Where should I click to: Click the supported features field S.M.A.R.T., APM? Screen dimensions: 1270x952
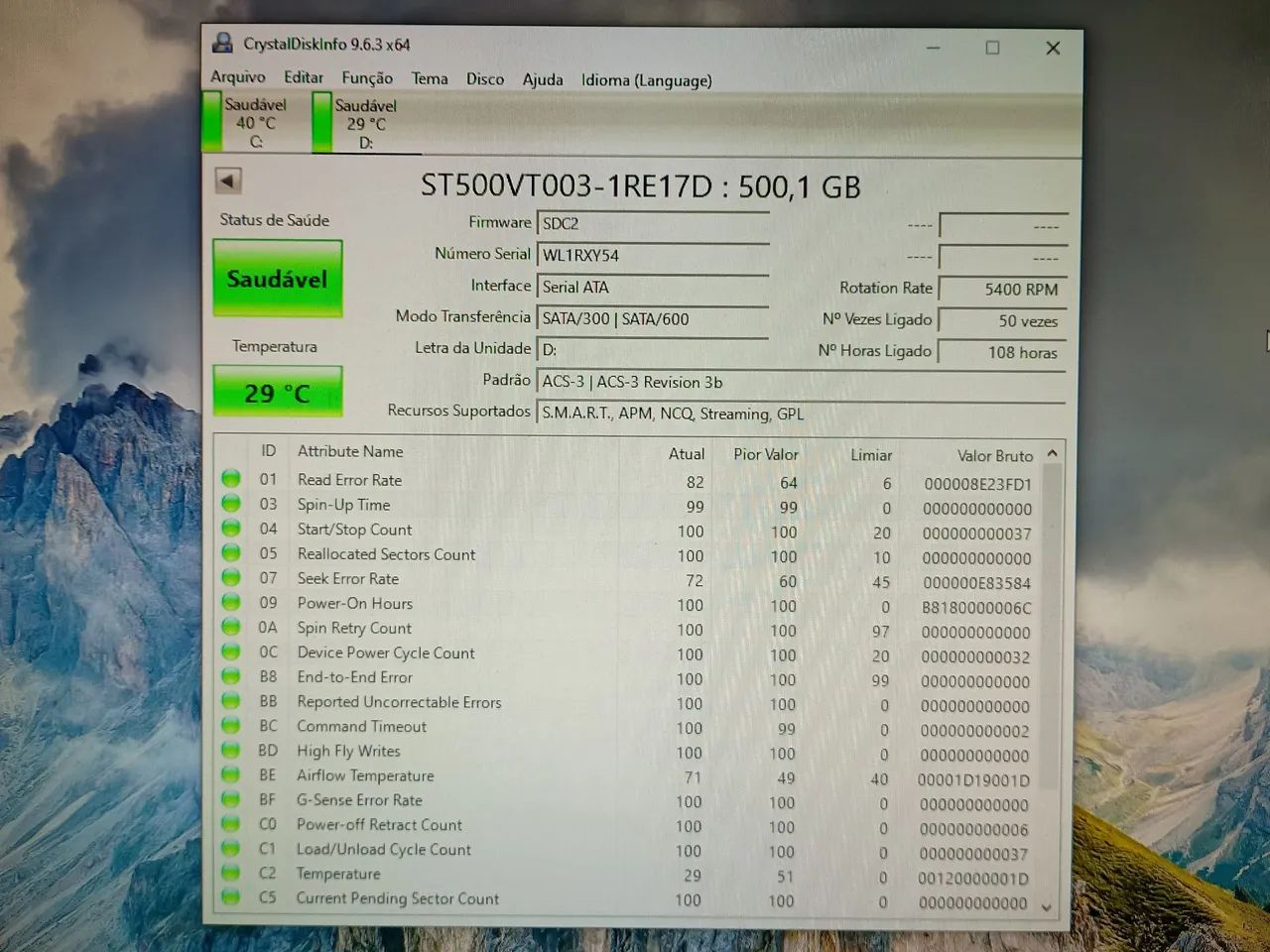[x=801, y=414]
